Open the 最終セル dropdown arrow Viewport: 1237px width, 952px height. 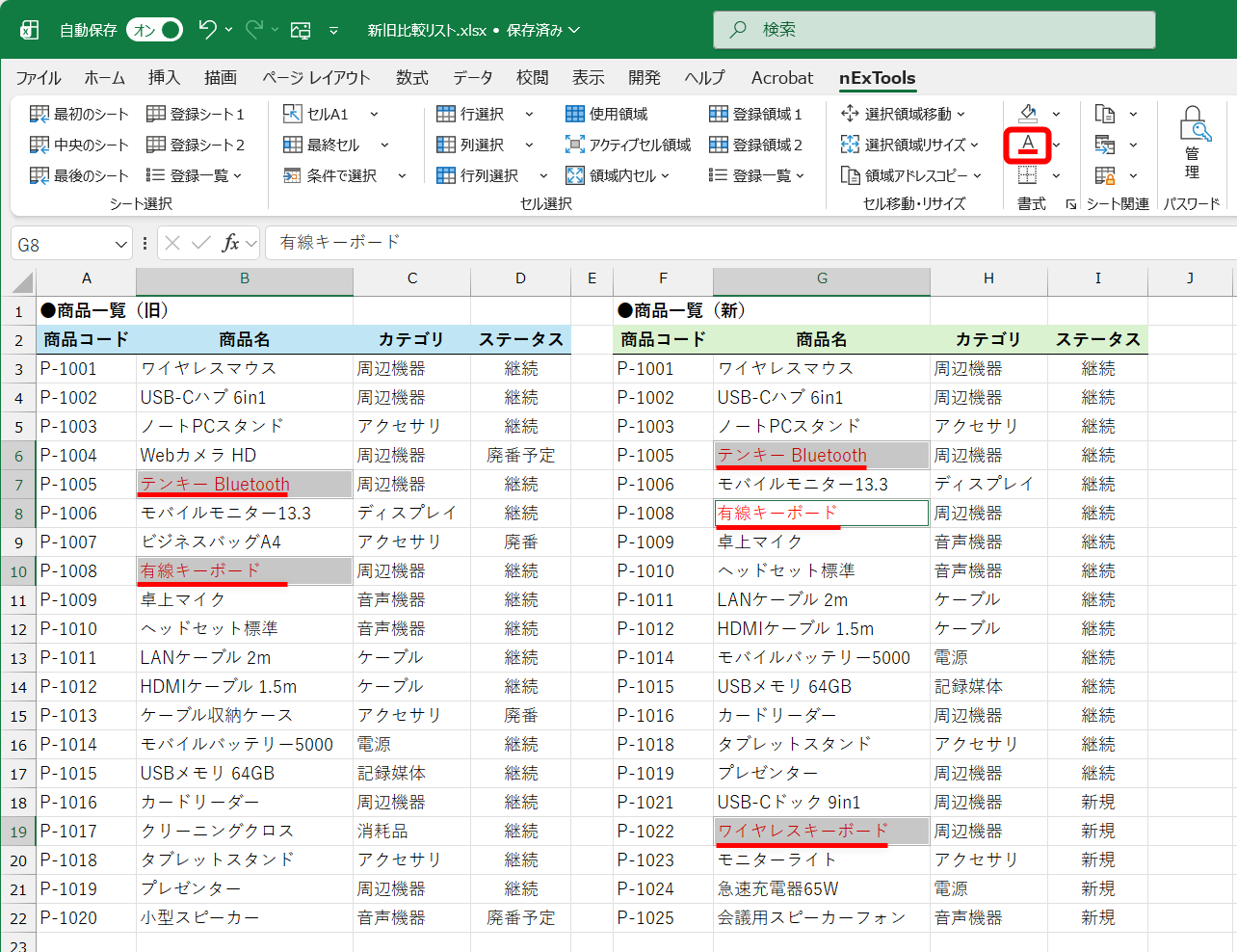[384, 145]
